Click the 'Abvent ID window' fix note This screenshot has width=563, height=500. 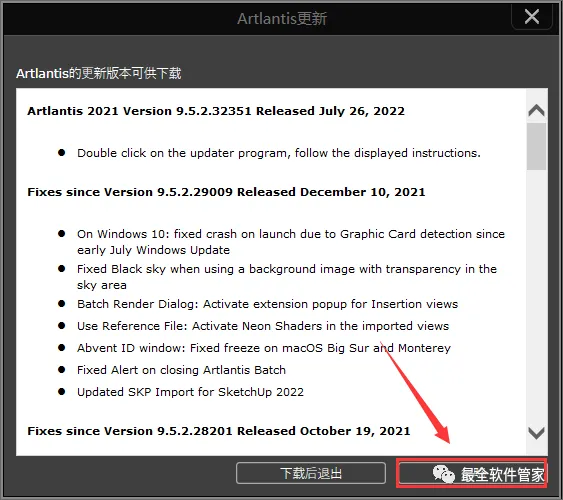tap(264, 348)
